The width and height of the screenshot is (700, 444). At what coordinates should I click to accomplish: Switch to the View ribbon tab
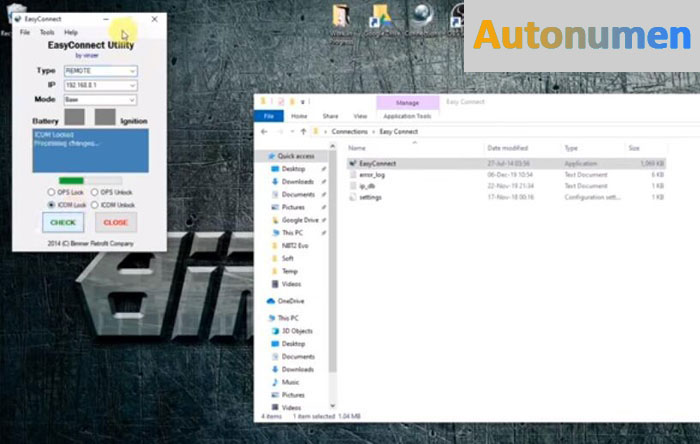tap(360, 116)
